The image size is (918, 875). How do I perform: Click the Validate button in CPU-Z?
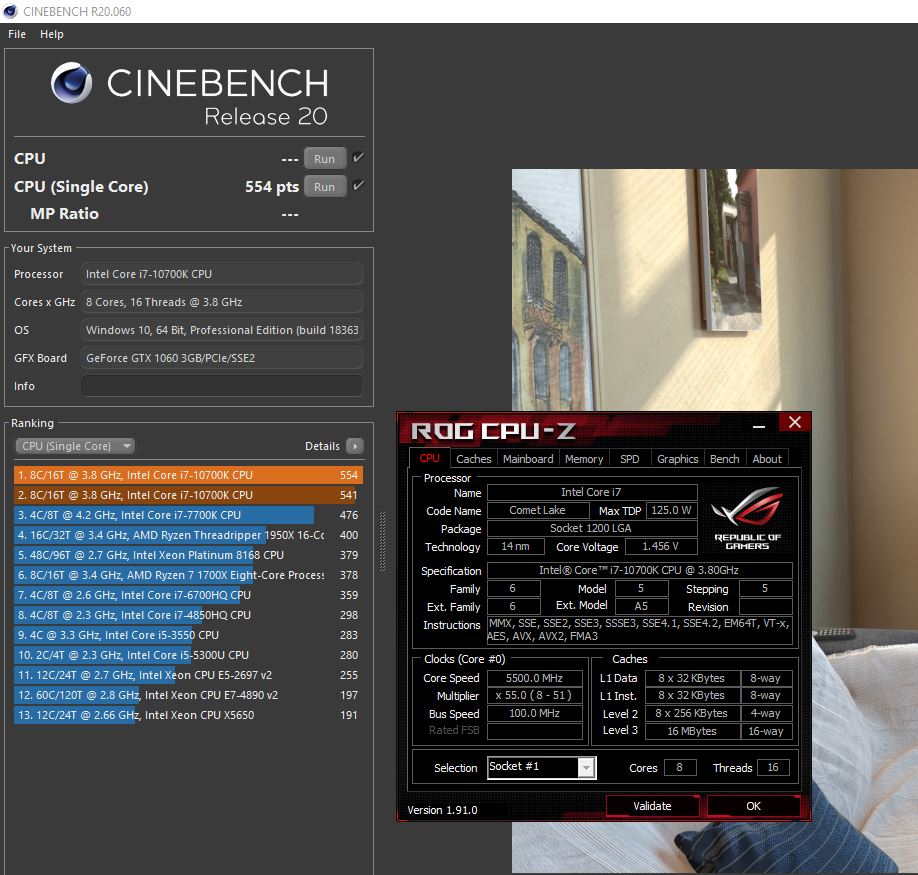tap(652, 806)
